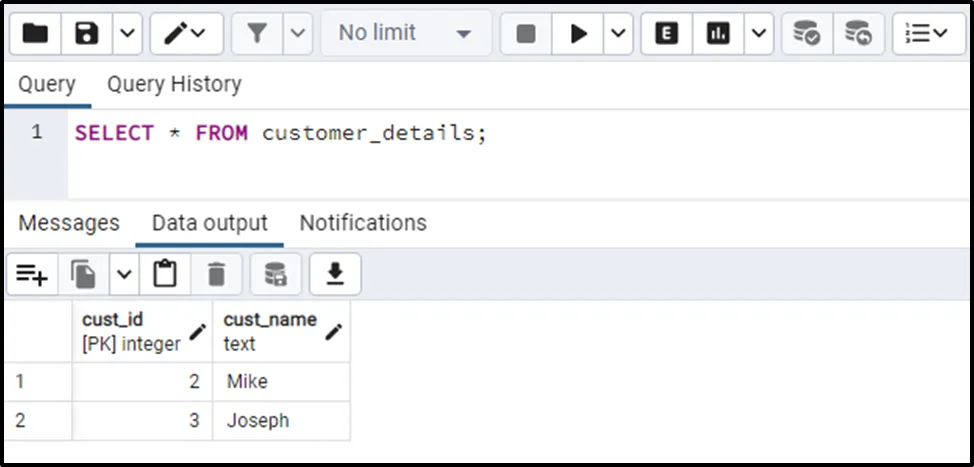Open the copy options dropdown arrow
The height and width of the screenshot is (467, 974).
point(123,274)
